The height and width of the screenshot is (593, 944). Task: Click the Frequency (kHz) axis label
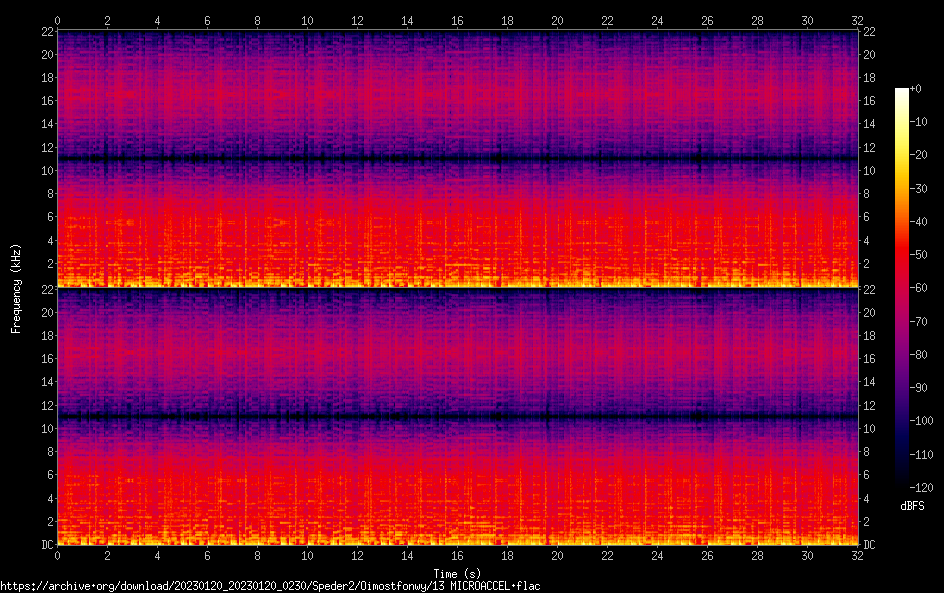(x=16, y=288)
